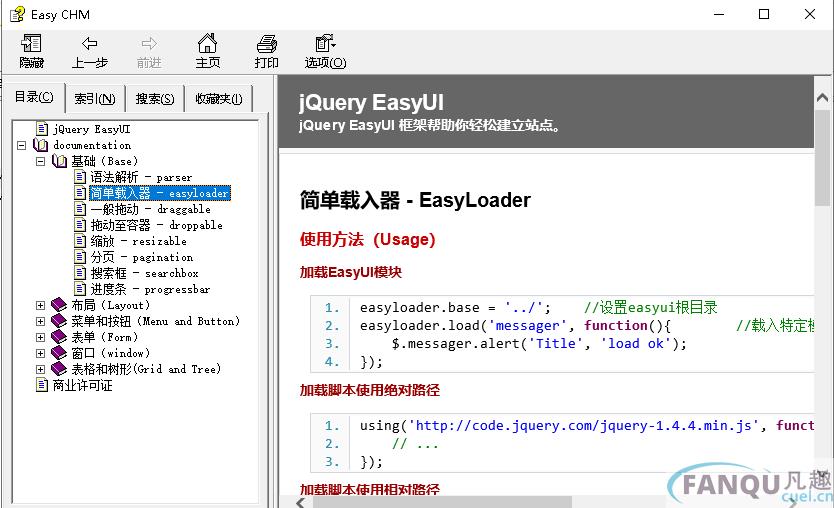This screenshot has height=508, width=834.
Task: Click the open book icon beside 基础 (Base)
Action: [x=60, y=161]
